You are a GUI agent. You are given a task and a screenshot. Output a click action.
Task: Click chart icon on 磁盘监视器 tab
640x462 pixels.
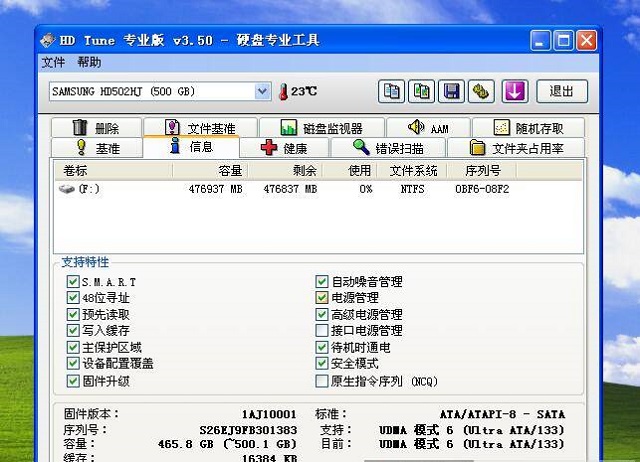pyautogui.click(x=289, y=127)
